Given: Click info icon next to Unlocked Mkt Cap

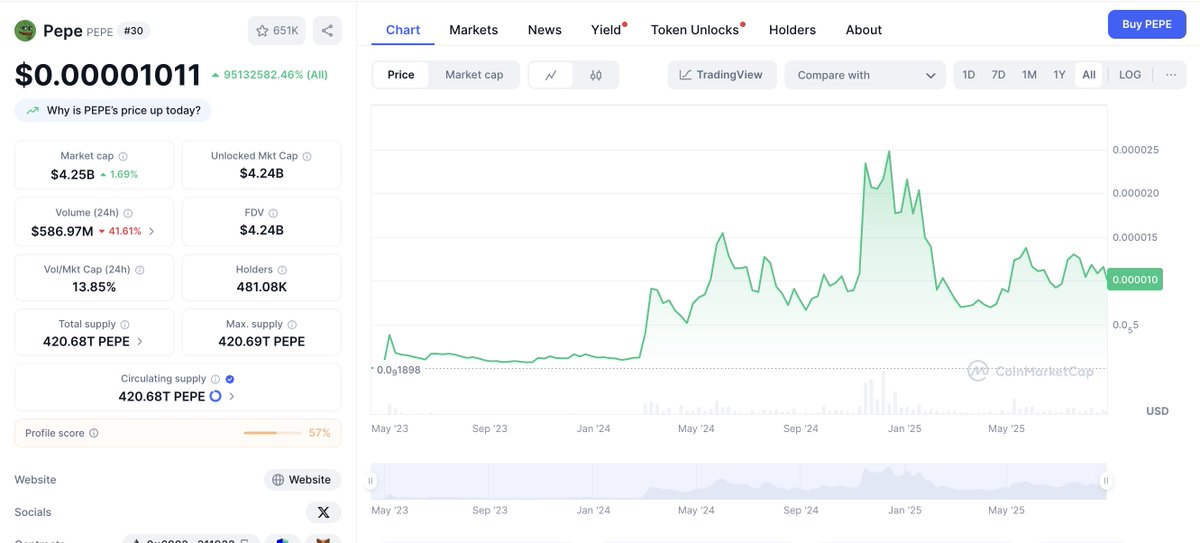Looking at the screenshot, I should (307, 156).
